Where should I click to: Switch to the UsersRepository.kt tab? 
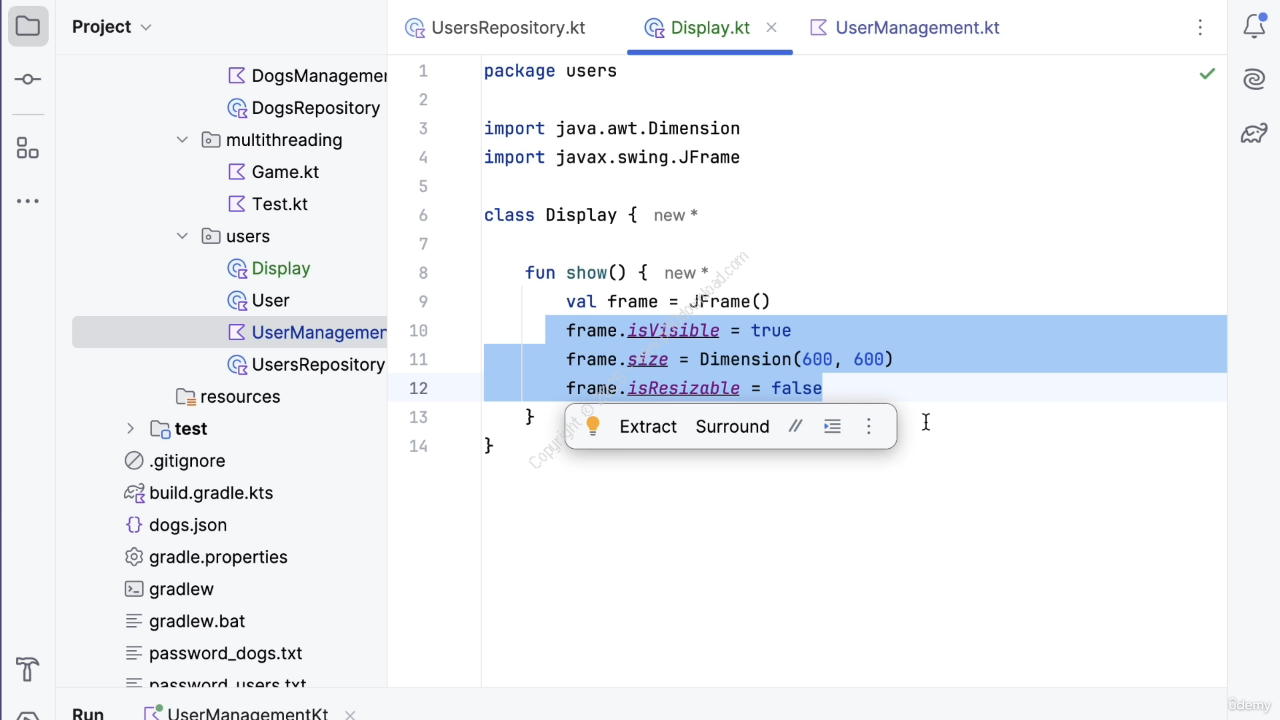495,28
